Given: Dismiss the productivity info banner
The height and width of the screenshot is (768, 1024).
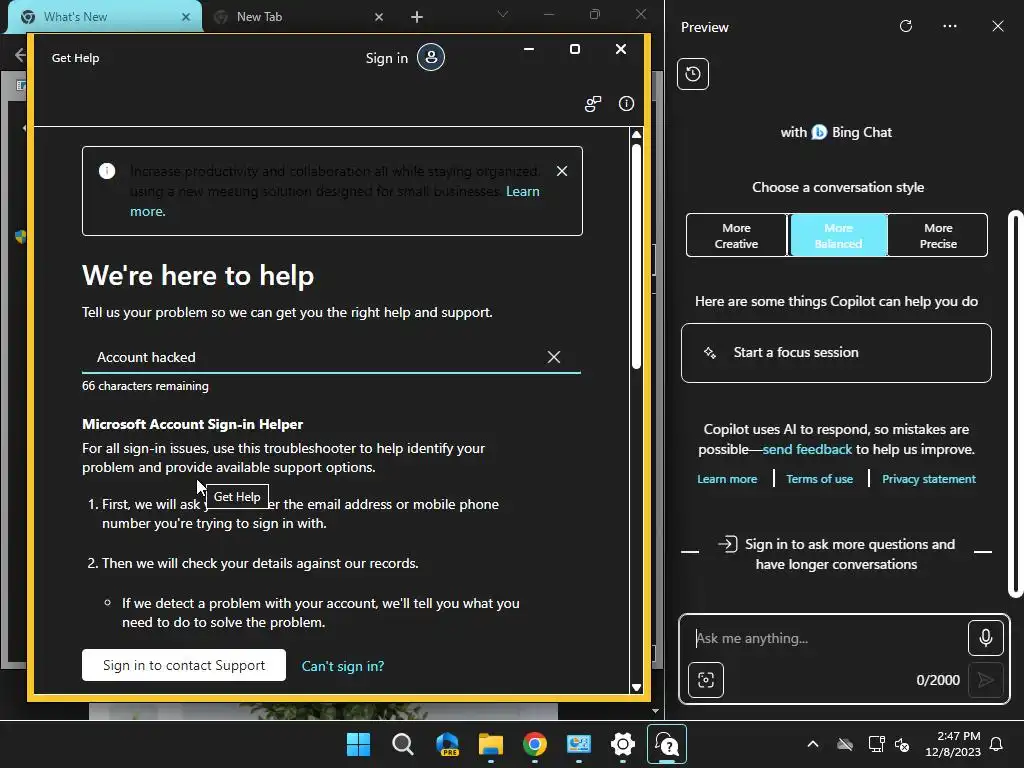Looking at the screenshot, I should coord(562,171).
